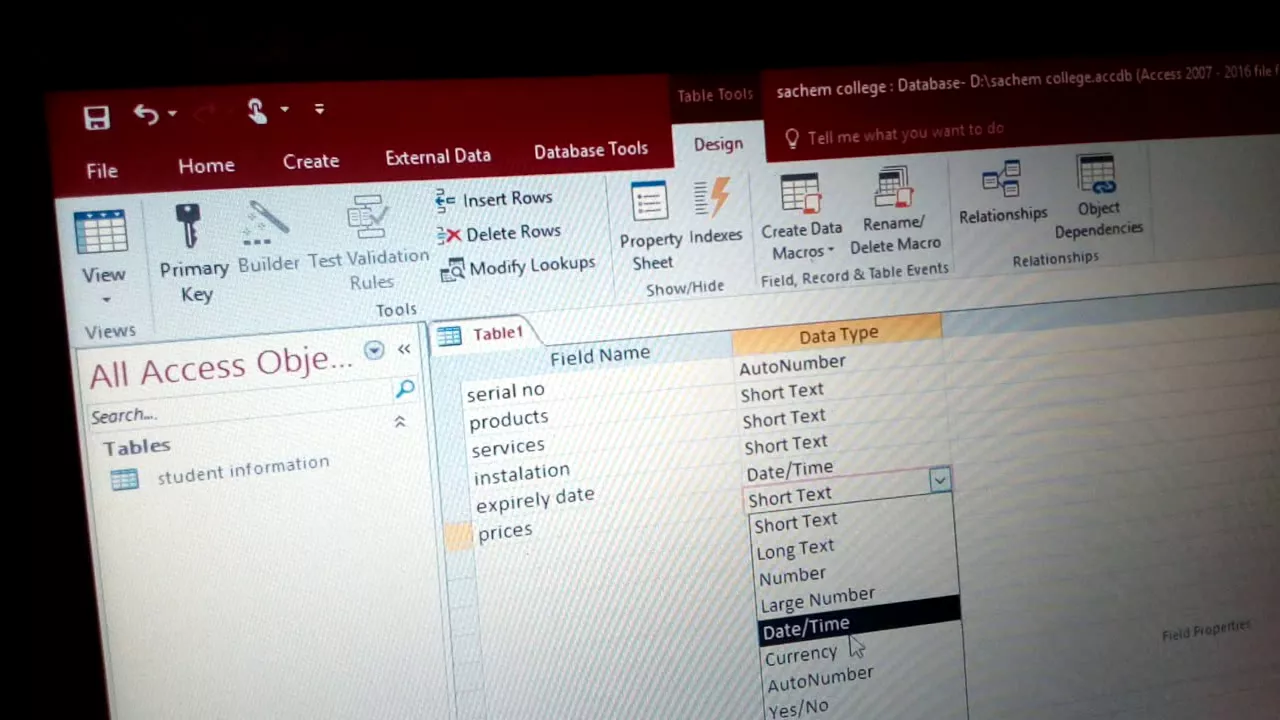Open the External Data tab

(437, 156)
